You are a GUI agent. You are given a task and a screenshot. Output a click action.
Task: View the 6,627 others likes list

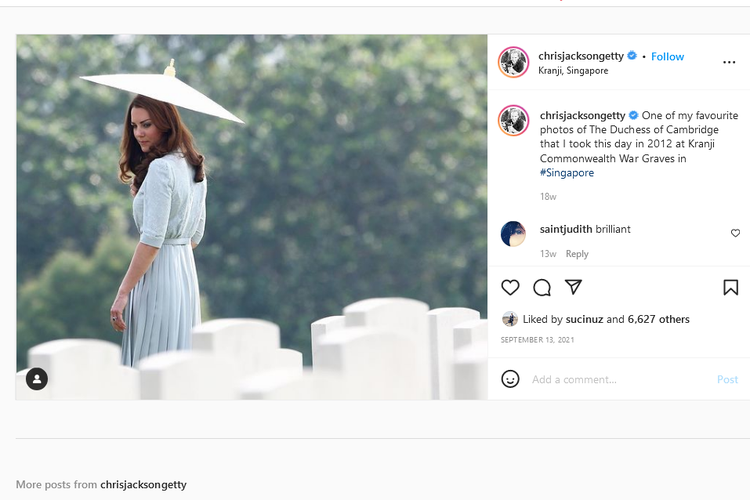[x=658, y=320]
